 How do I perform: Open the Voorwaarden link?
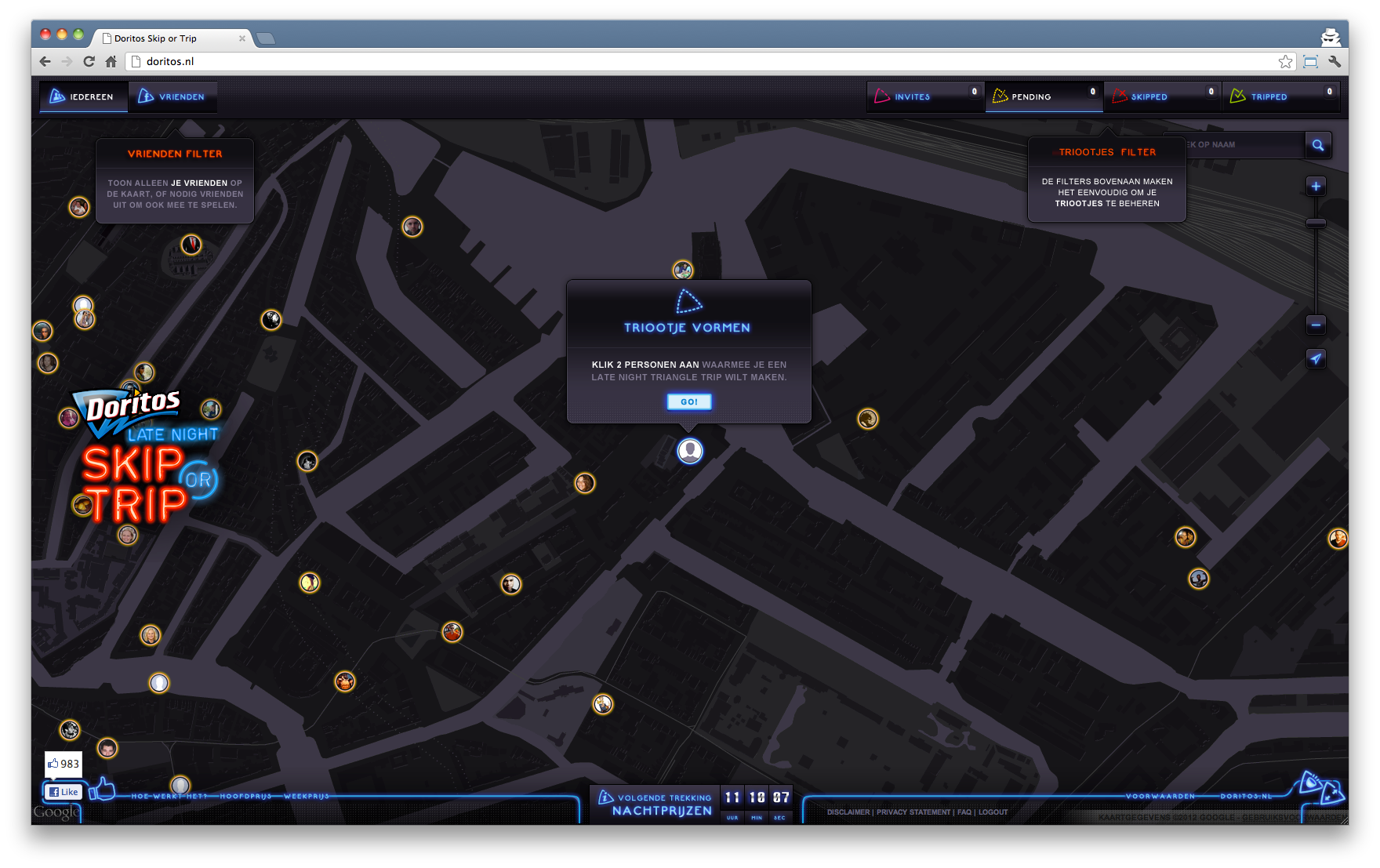[x=1160, y=796]
